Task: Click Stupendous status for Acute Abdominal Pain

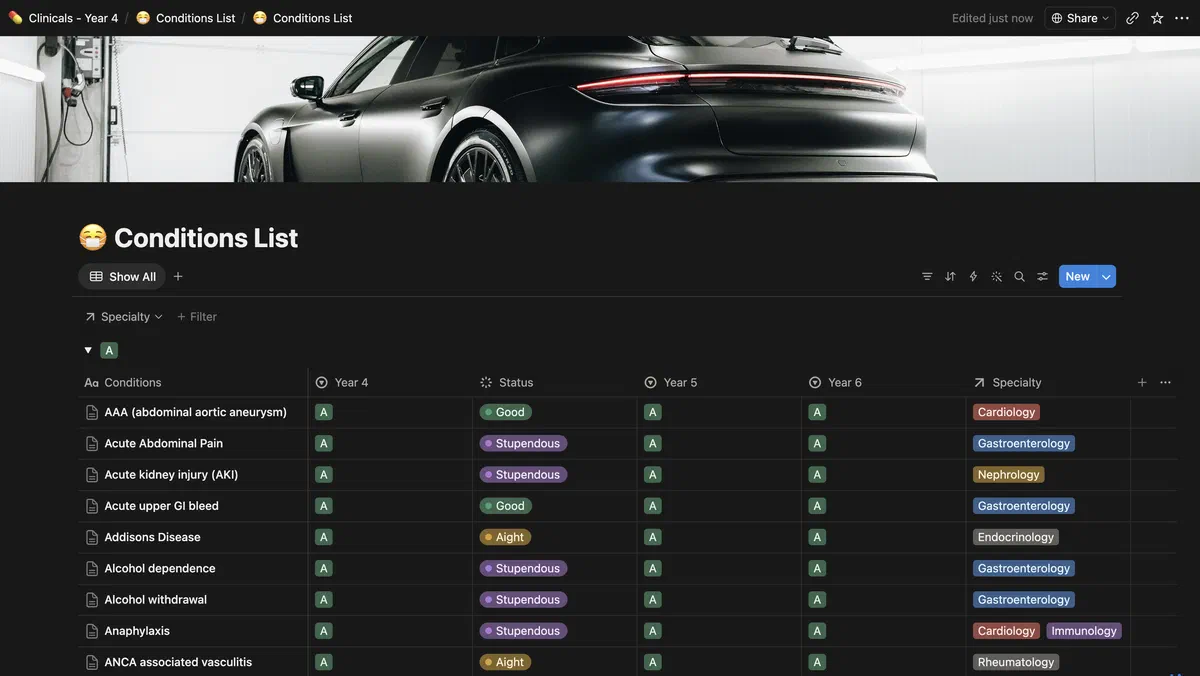Action: point(523,443)
